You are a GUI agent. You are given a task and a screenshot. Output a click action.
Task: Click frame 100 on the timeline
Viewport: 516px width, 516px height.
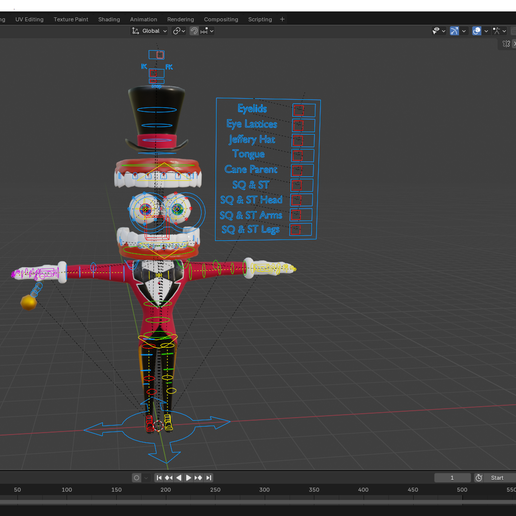click(67, 490)
